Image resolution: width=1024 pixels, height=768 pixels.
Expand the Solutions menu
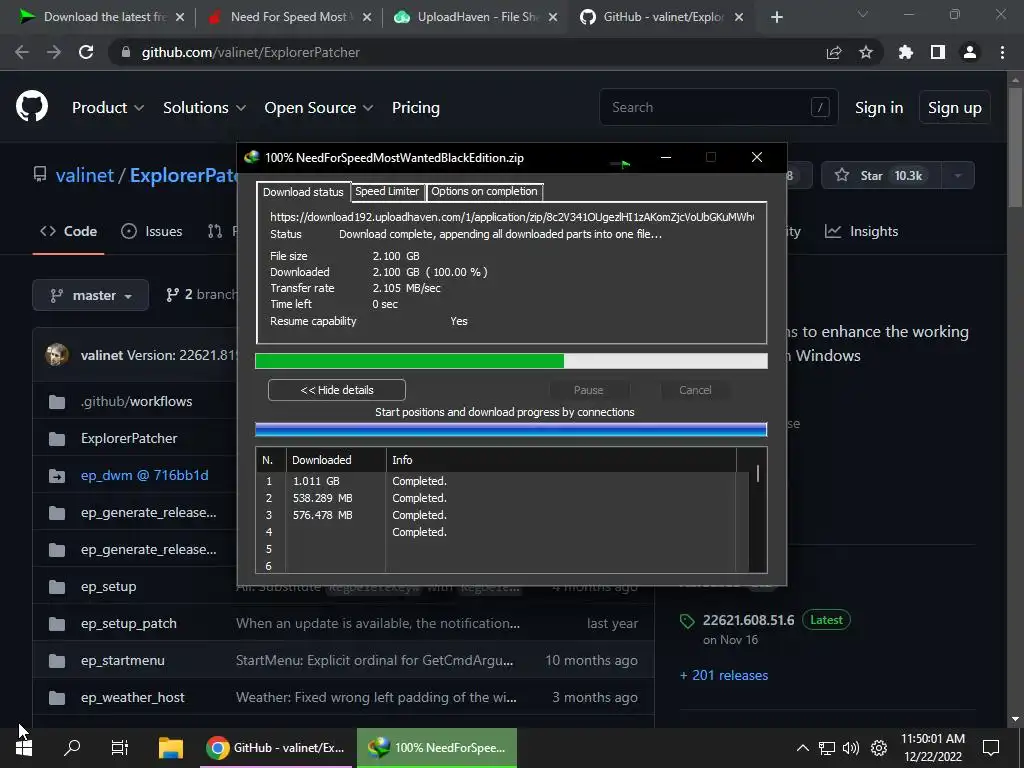pos(204,108)
